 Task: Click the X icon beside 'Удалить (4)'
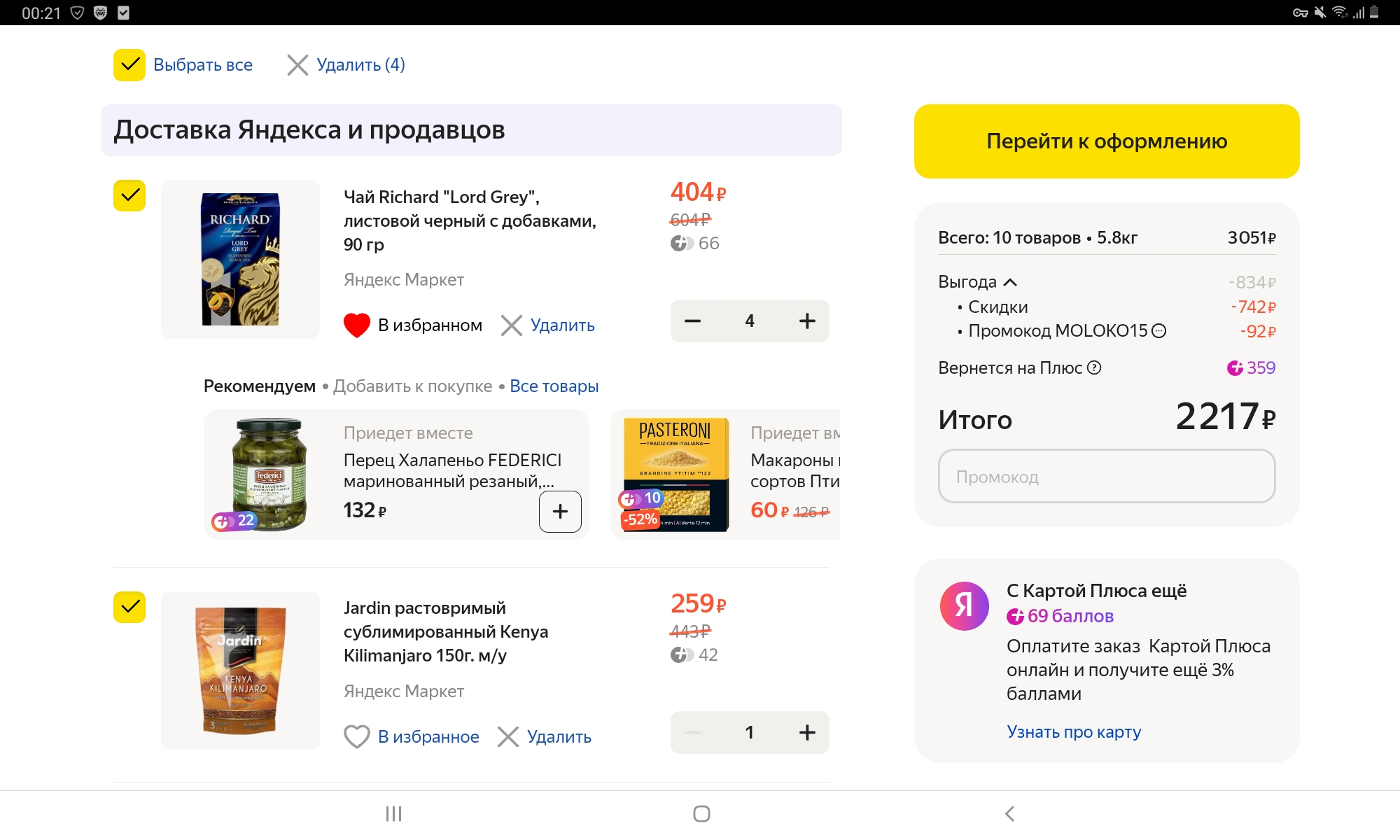tap(297, 65)
